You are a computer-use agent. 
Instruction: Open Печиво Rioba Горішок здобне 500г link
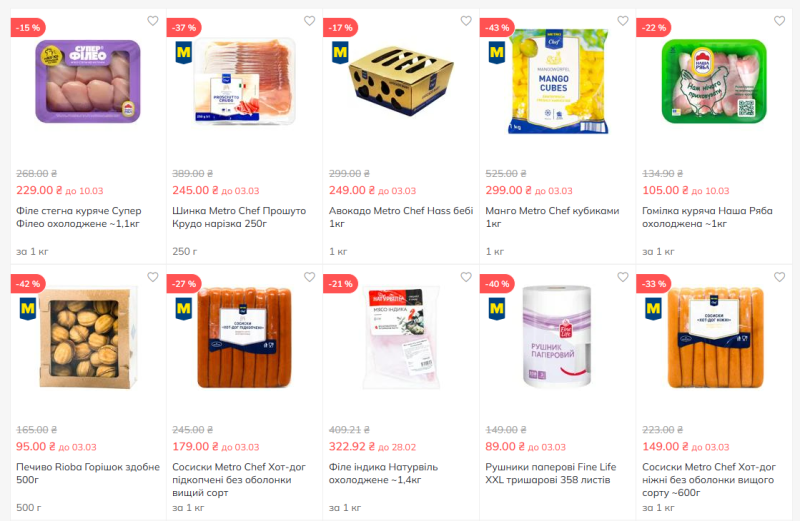point(88,473)
